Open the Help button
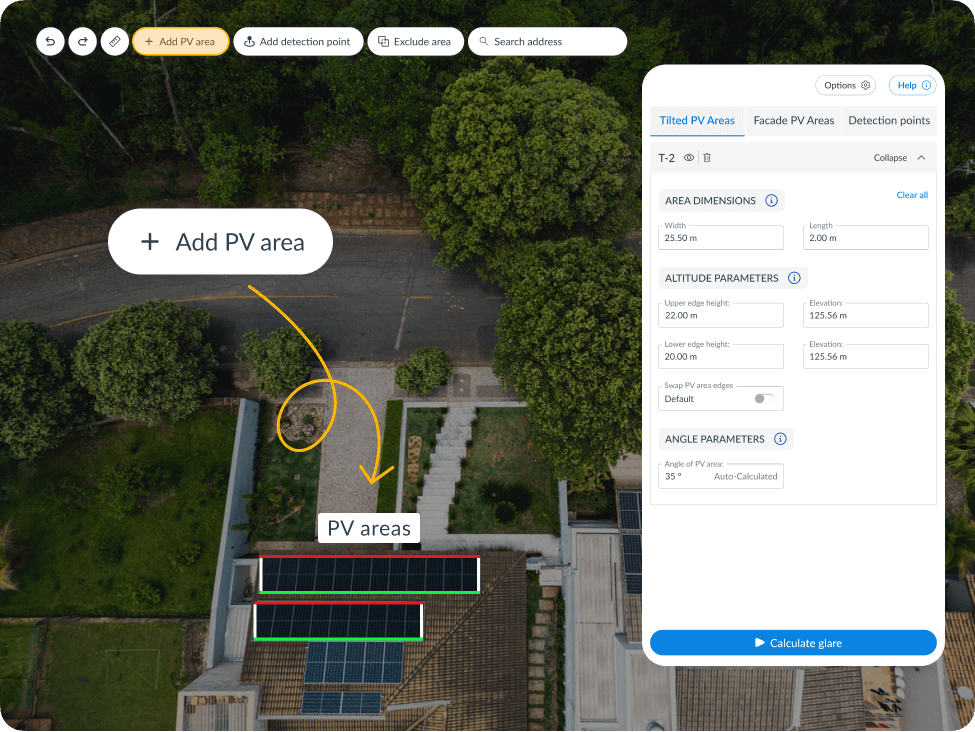The image size is (975, 732). click(913, 86)
